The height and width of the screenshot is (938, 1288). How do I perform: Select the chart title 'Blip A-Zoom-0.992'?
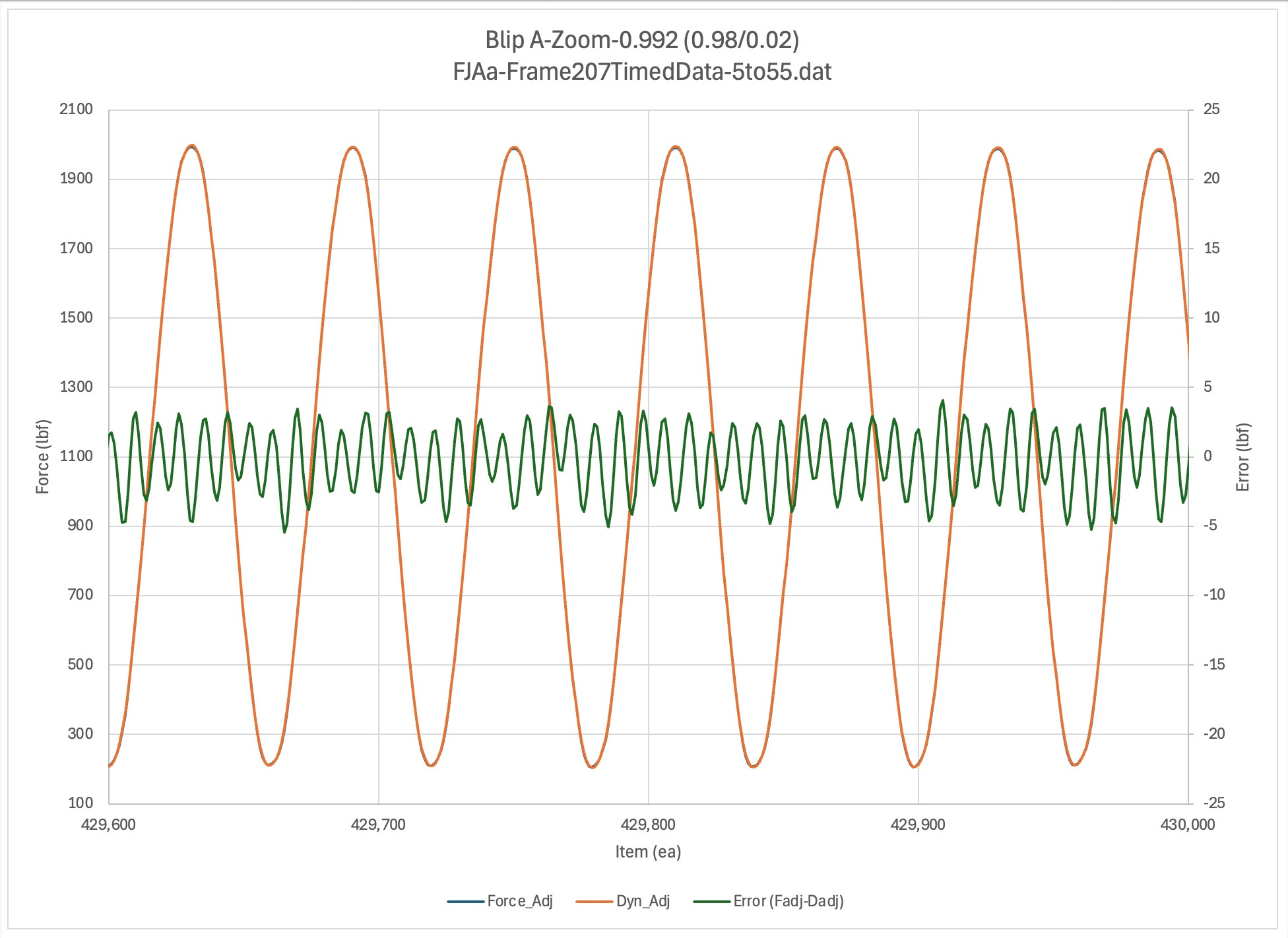pyautogui.click(x=642, y=40)
